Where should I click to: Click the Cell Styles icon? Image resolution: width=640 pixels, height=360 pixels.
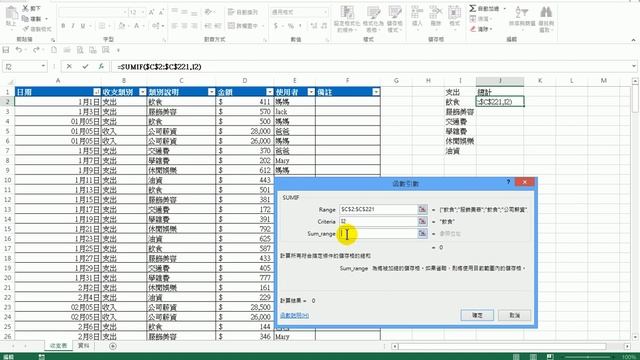(x=395, y=12)
